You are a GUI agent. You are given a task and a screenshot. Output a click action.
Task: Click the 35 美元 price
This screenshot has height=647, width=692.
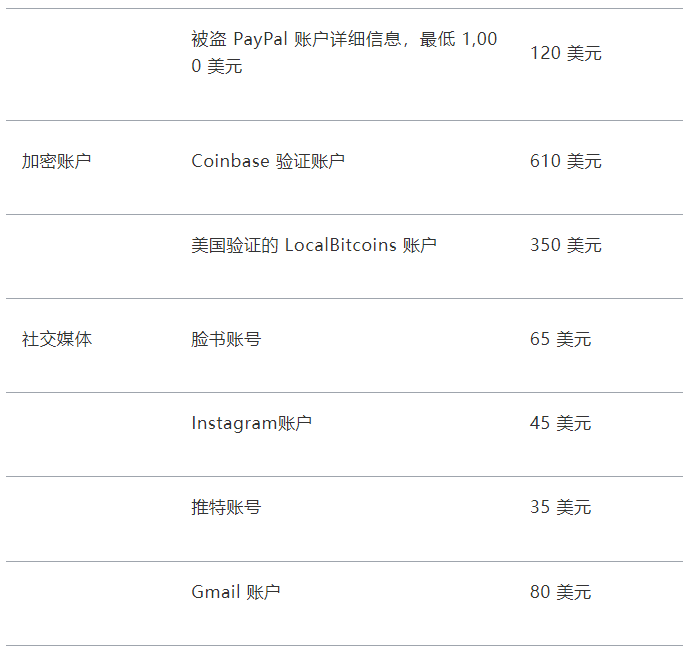(560, 507)
